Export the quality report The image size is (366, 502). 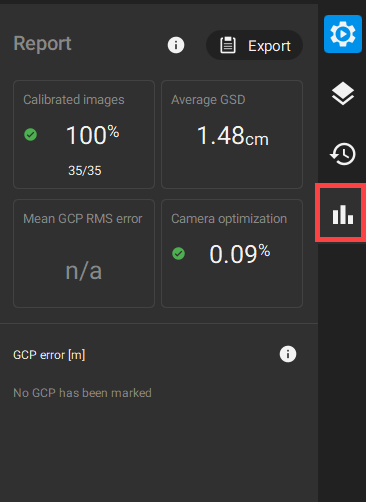tap(255, 45)
